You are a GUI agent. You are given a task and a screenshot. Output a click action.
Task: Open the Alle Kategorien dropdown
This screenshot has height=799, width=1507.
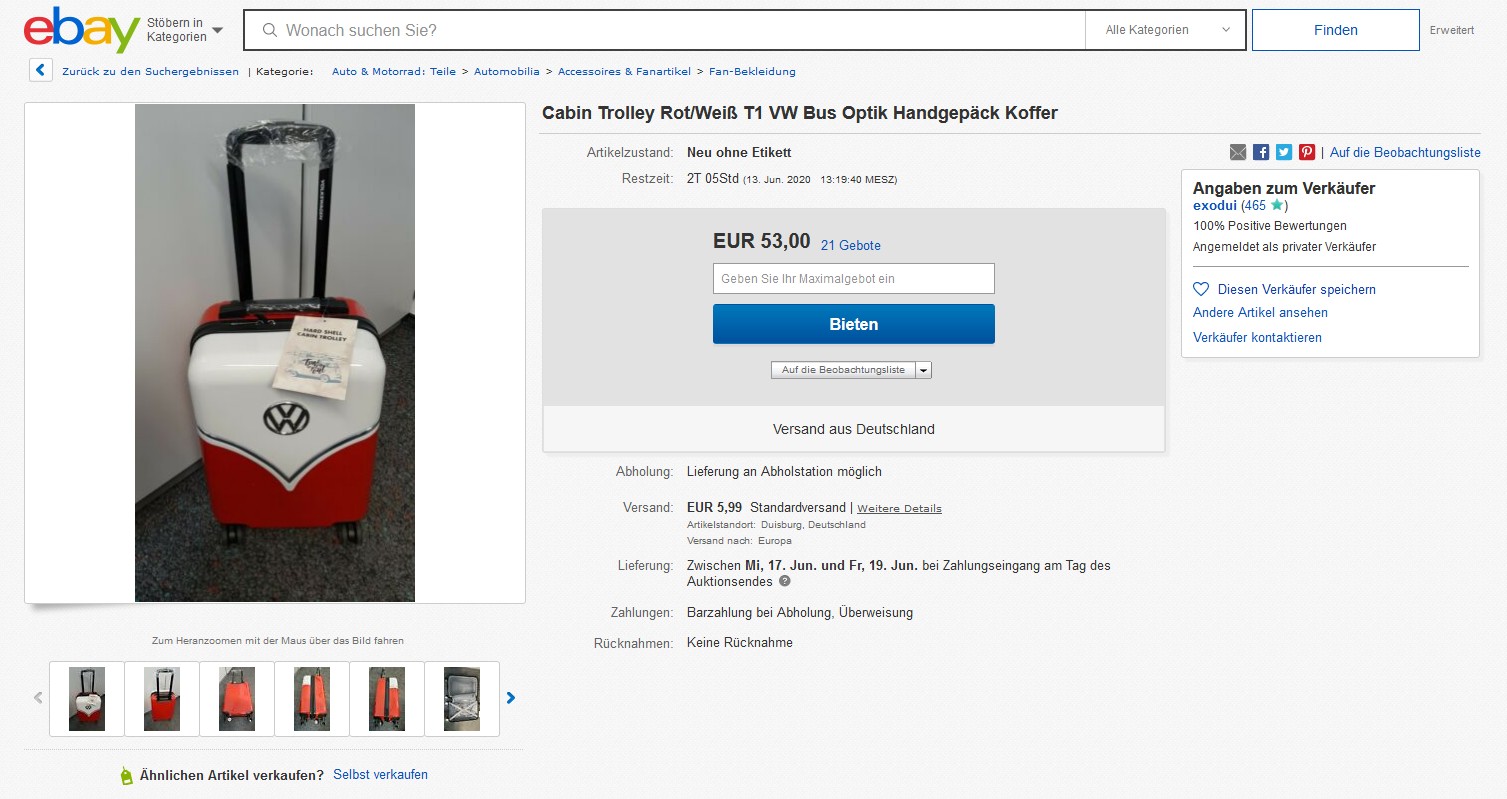(1166, 30)
